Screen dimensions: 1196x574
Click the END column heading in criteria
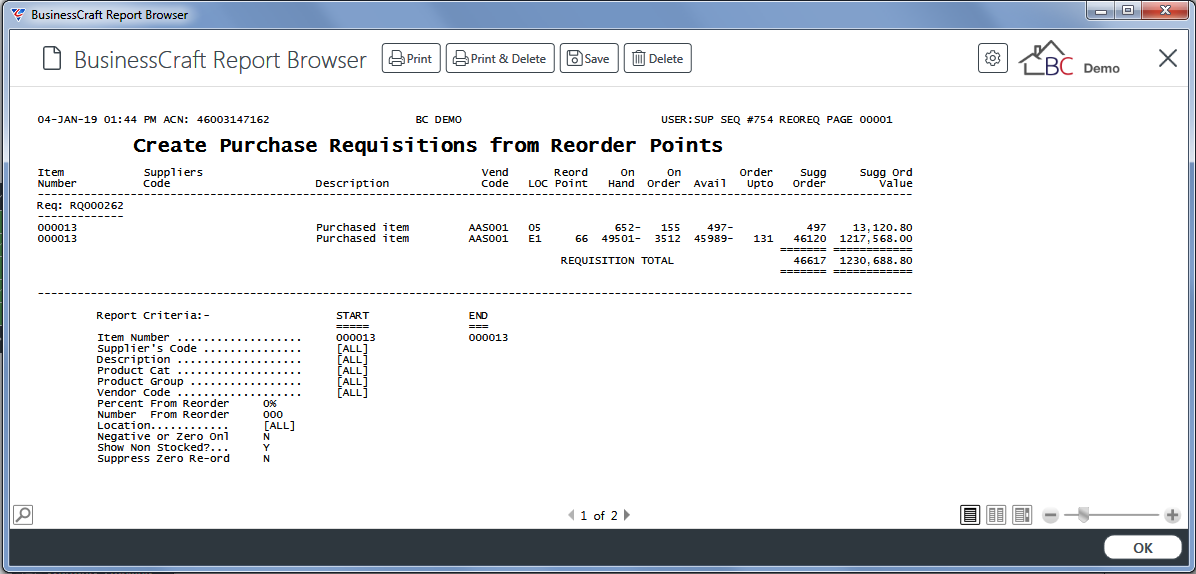click(478, 315)
